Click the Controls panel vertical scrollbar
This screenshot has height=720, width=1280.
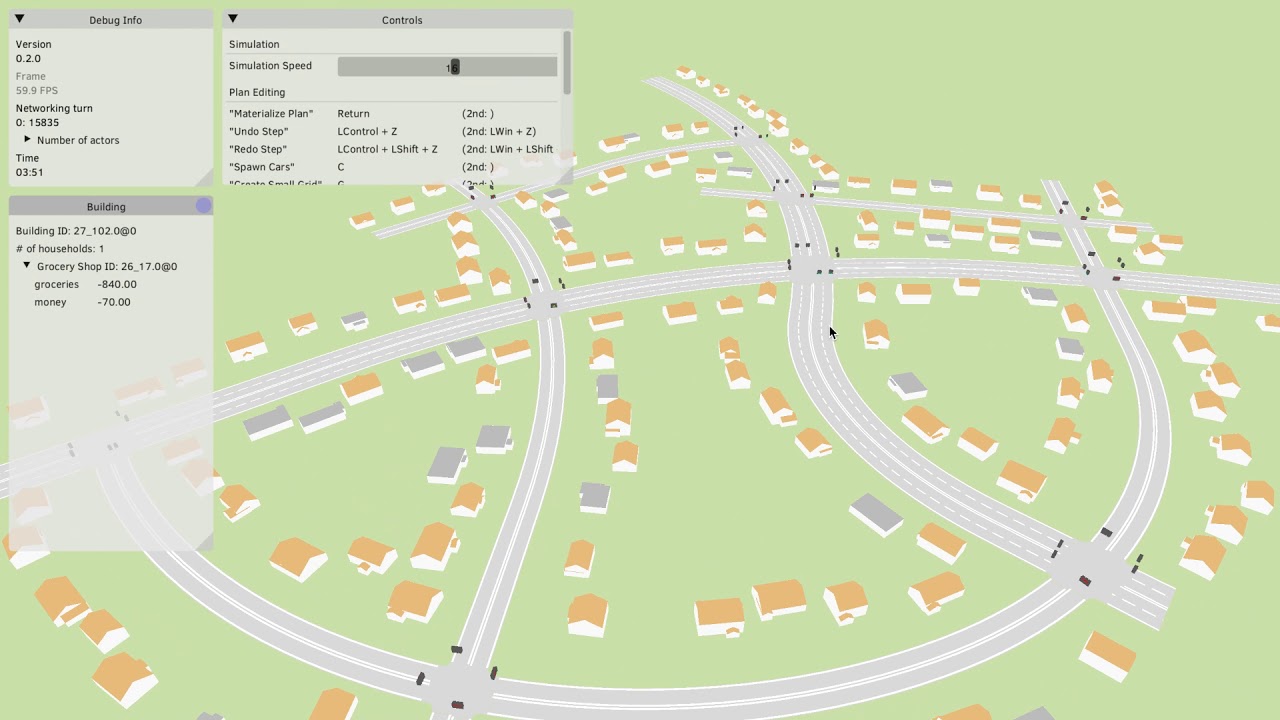tap(567, 62)
